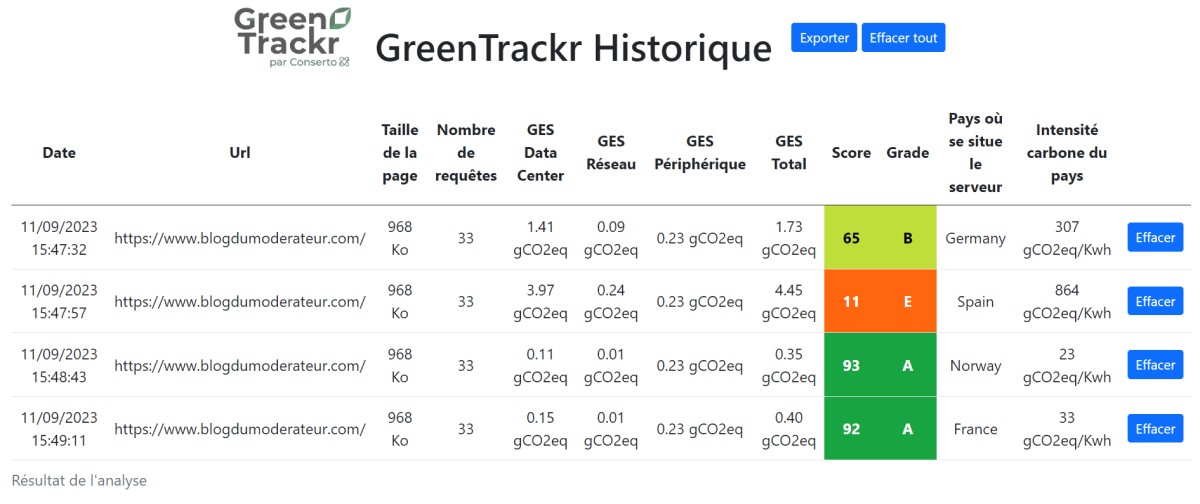
Task: Click the Effacer tout button
Action: pos(903,38)
